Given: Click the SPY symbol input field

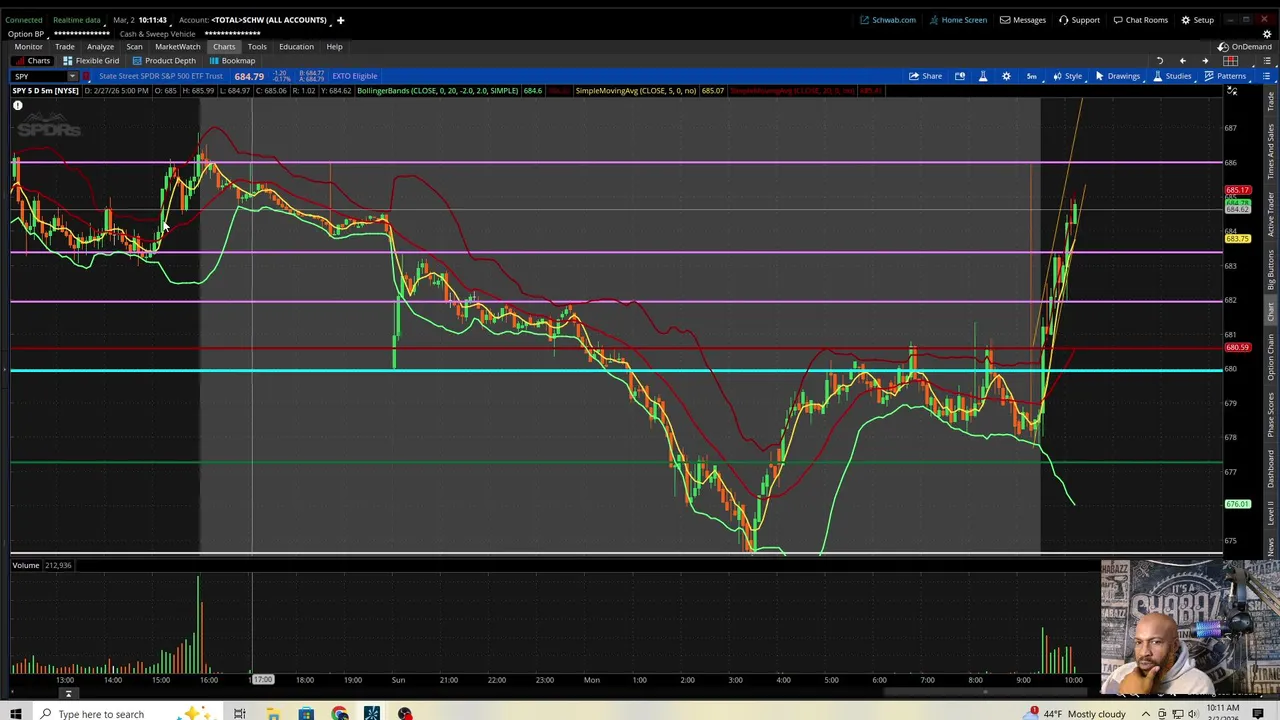Looking at the screenshot, I should click(x=40, y=76).
